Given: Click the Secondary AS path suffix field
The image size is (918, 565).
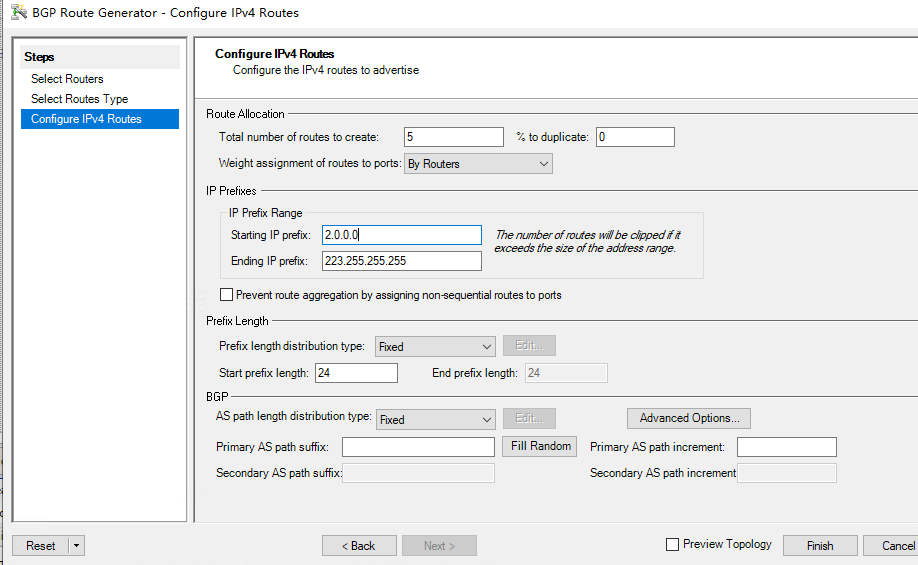Looking at the screenshot, I should pyautogui.click(x=418, y=473).
